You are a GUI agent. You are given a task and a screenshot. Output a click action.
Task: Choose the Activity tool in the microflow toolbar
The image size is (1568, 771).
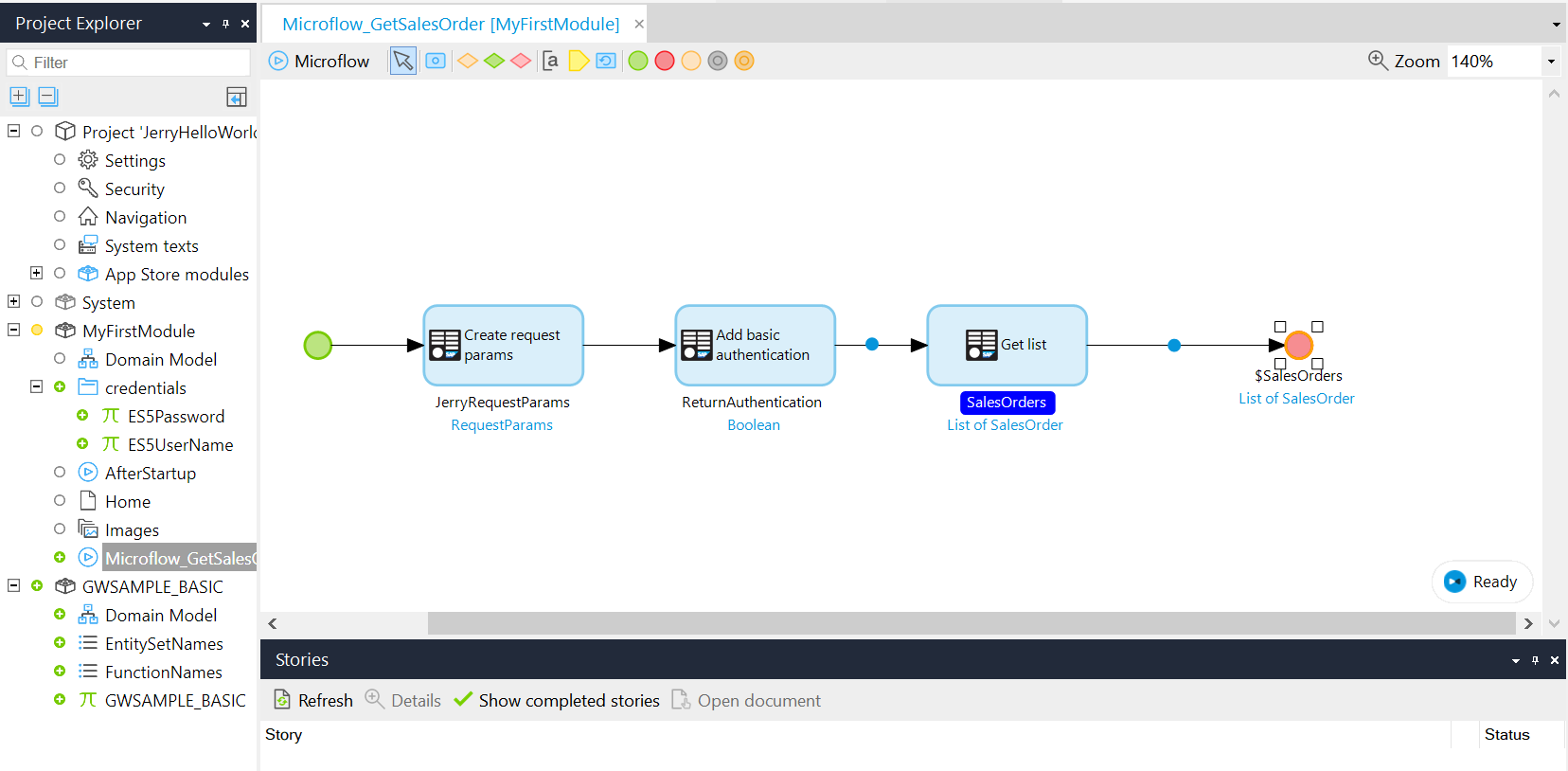coord(436,61)
